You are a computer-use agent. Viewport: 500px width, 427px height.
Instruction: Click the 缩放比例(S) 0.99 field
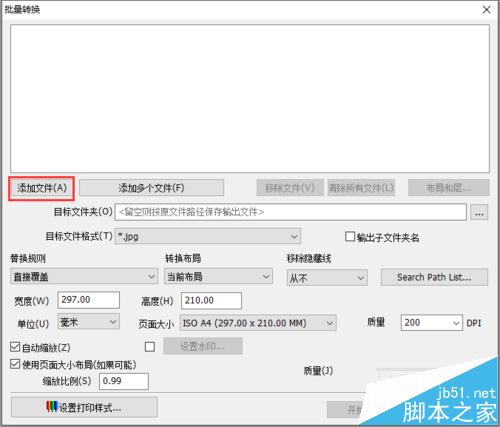pyautogui.click(x=124, y=381)
